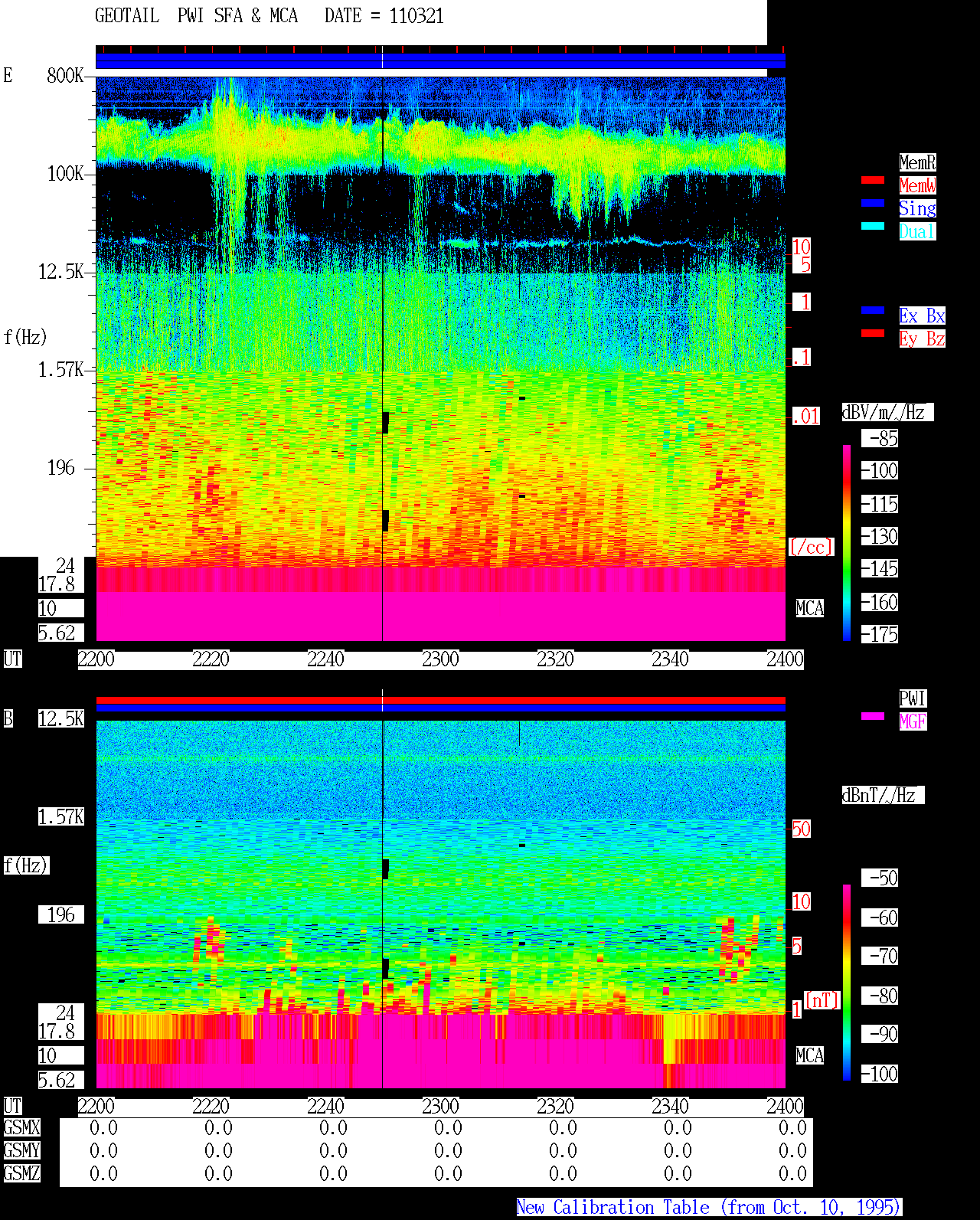This screenshot has width=980, height=1220.
Task: Select the "GSMX" row label
Action: click(x=21, y=1128)
